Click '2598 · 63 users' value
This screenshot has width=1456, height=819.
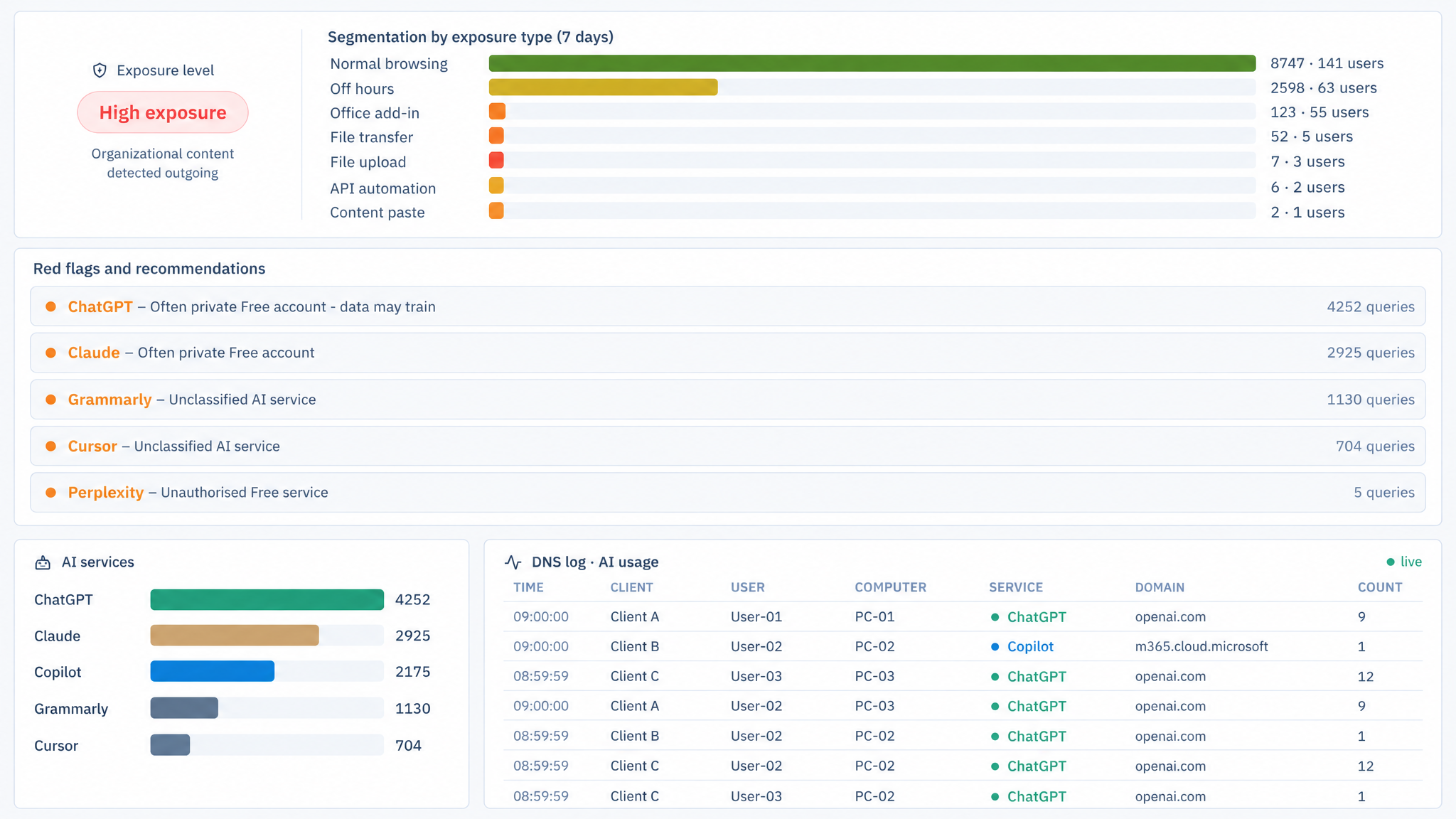(1323, 87)
